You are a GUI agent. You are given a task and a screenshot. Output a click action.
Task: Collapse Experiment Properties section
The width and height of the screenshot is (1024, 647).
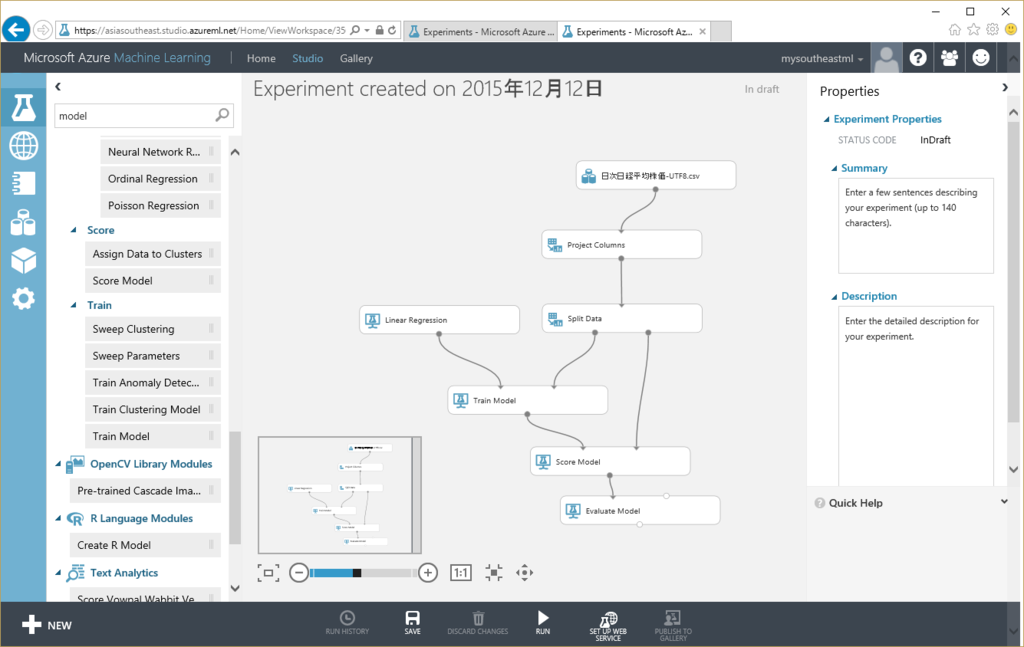pyautogui.click(x=826, y=119)
